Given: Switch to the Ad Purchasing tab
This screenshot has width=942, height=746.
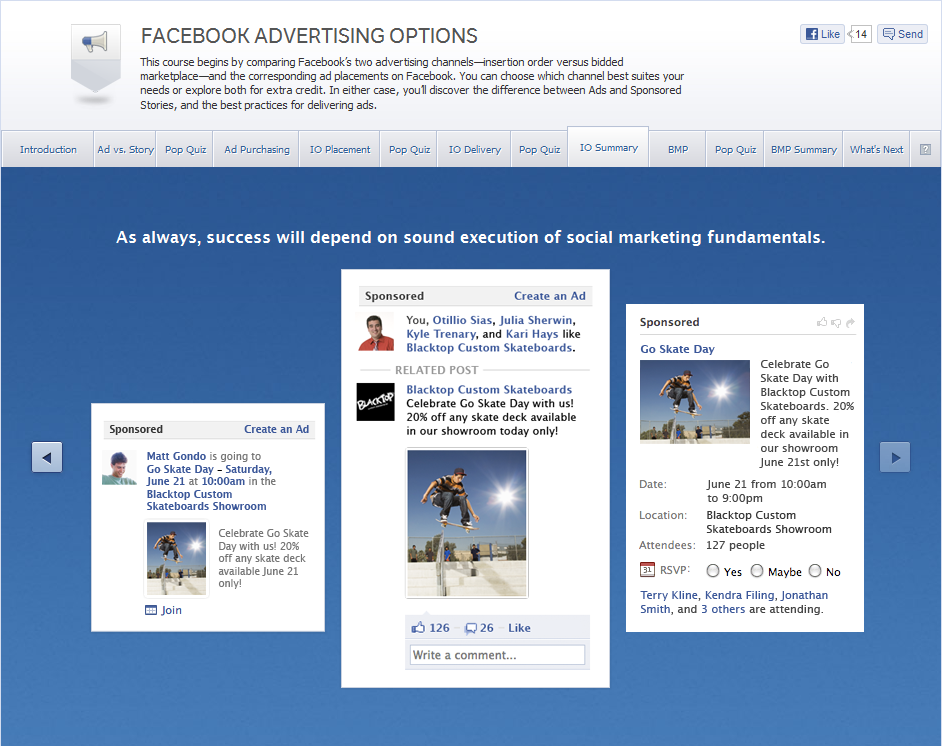Looking at the screenshot, I should click(257, 150).
